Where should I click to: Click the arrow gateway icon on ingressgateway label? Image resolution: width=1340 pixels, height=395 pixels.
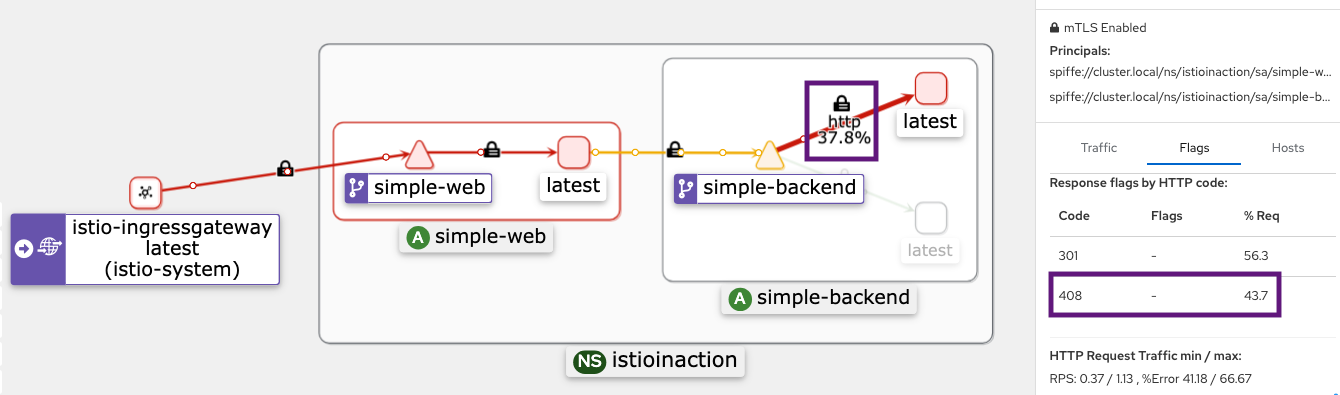tap(25, 248)
